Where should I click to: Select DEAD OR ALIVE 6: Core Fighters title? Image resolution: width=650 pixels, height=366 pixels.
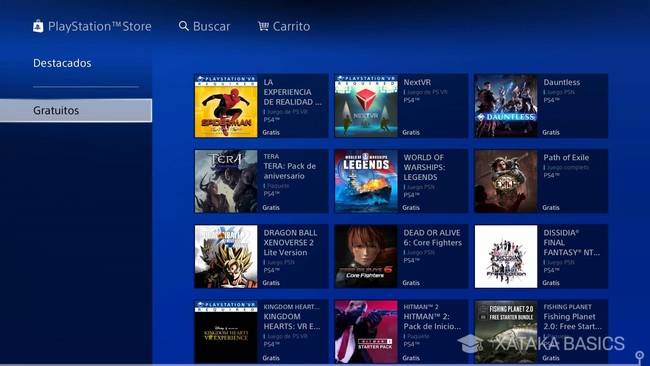click(432, 238)
